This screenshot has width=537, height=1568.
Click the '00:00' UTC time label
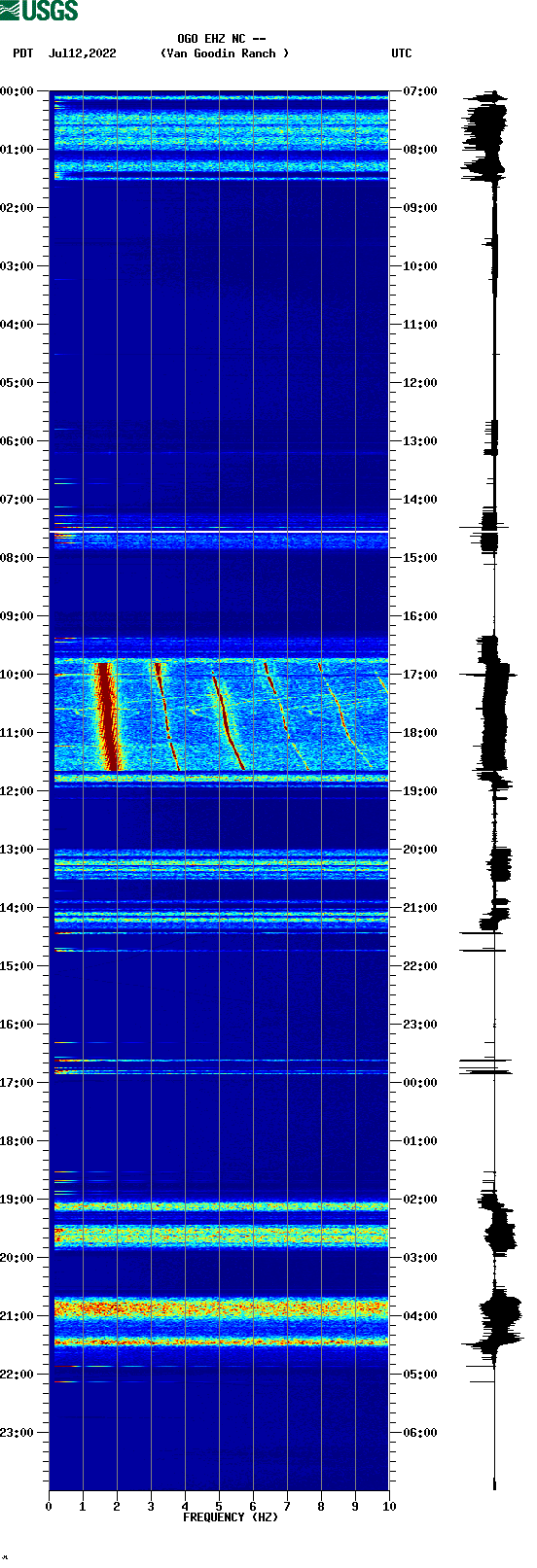pyautogui.click(x=420, y=1083)
